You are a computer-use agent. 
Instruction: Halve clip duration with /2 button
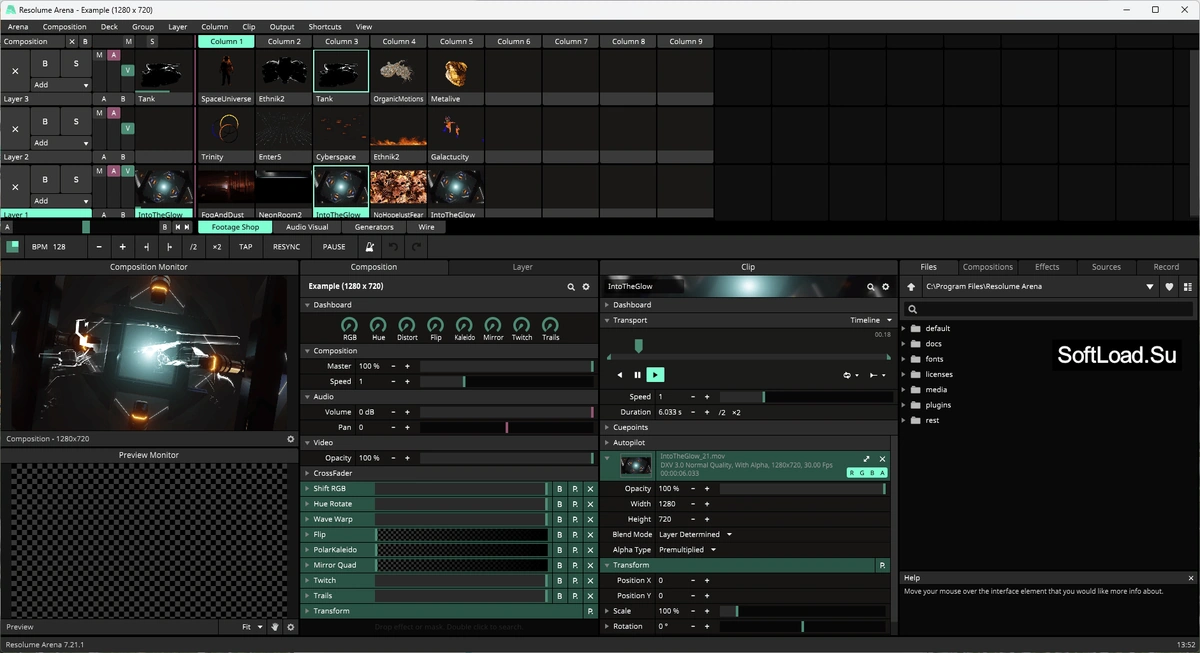pyautogui.click(x=722, y=412)
